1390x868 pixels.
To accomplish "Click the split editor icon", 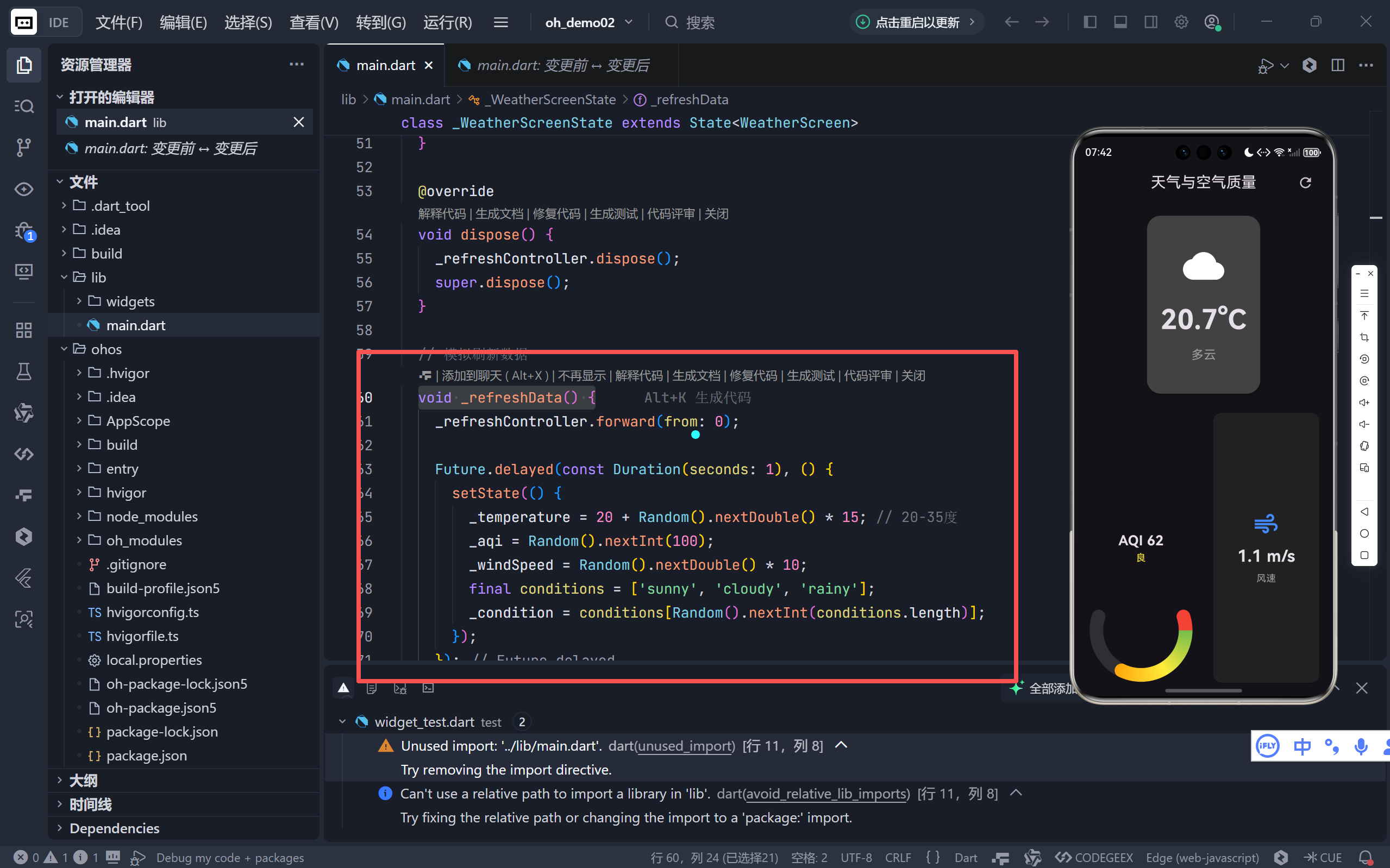I will [x=1338, y=65].
